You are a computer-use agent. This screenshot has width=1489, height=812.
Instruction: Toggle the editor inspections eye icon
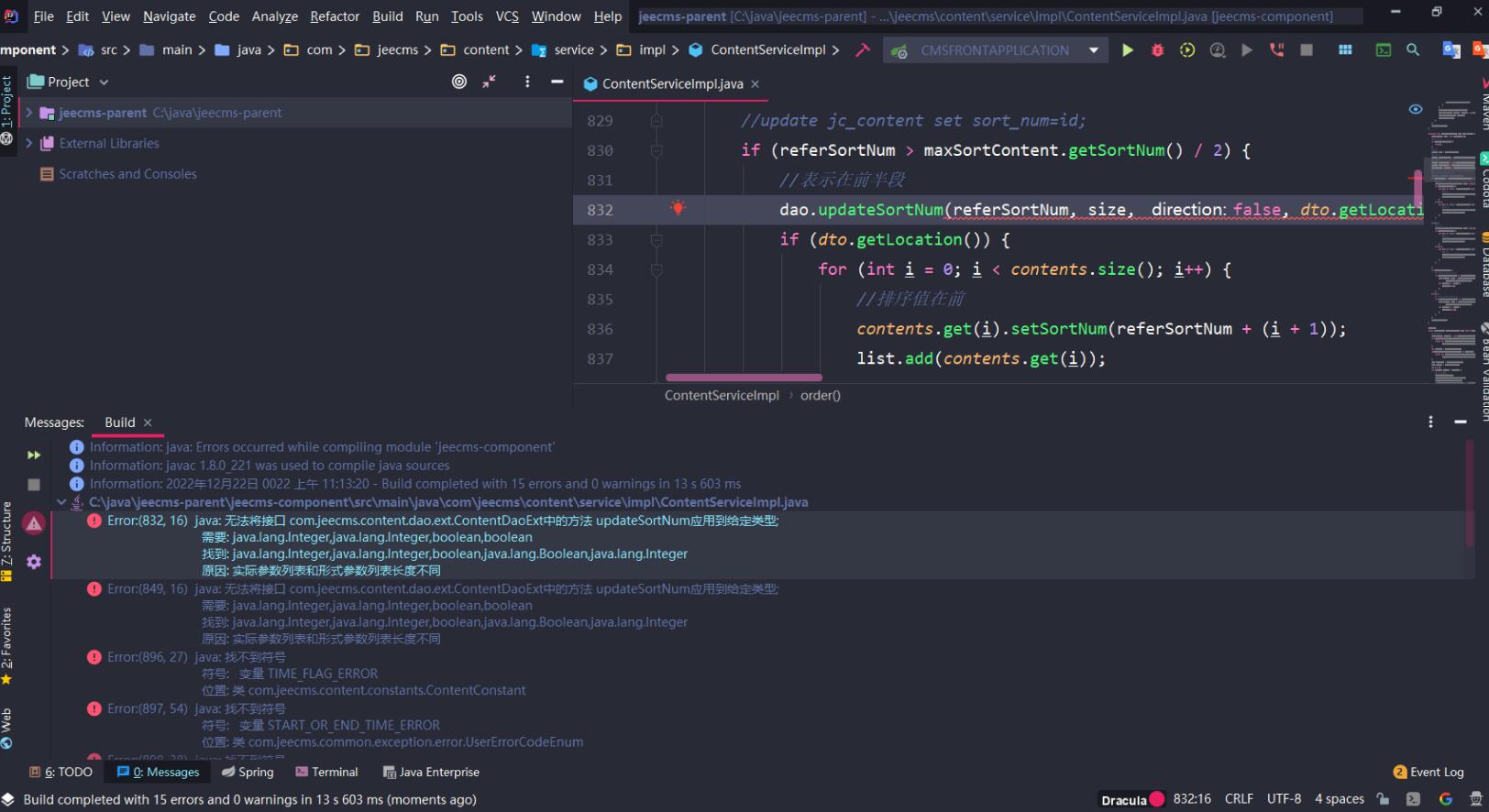1416,109
